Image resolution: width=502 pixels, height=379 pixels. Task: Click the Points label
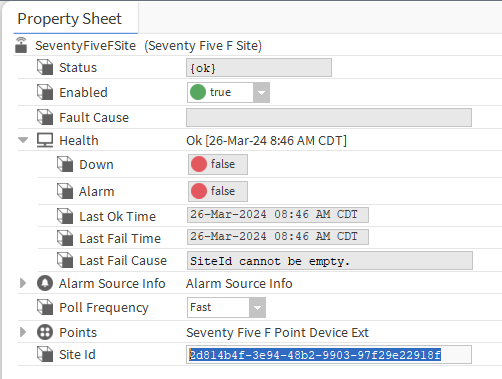[x=78, y=333]
